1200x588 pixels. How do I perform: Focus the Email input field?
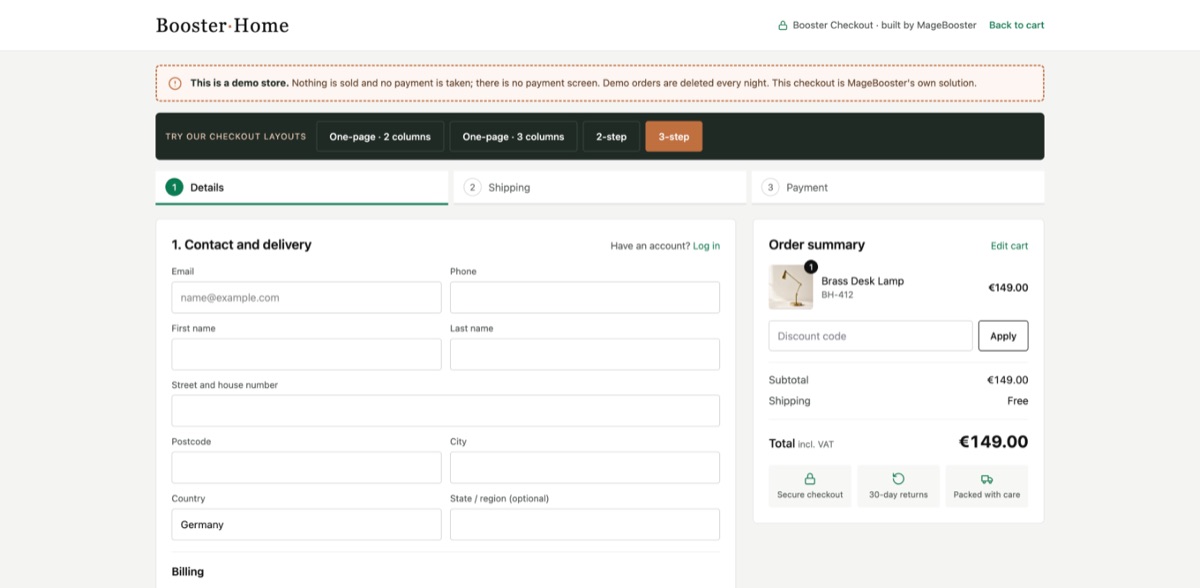[x=306, y=297]
